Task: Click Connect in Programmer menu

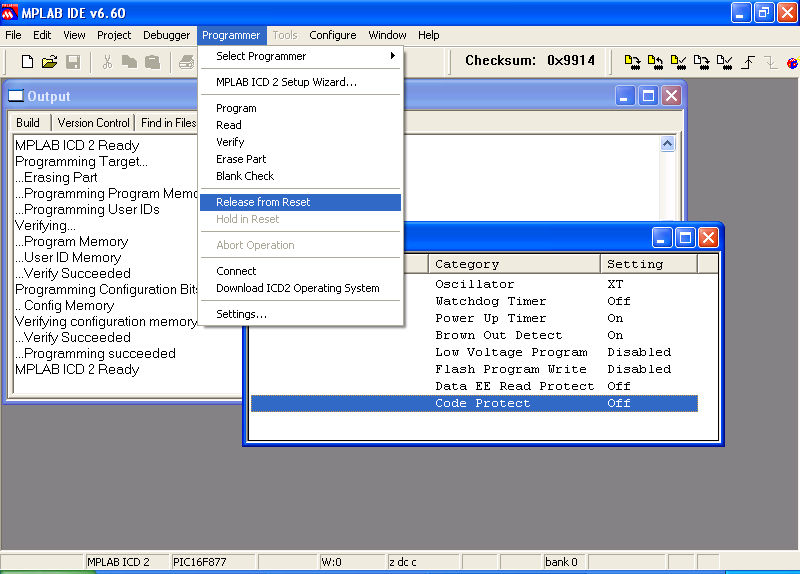Action: point(301,271)
